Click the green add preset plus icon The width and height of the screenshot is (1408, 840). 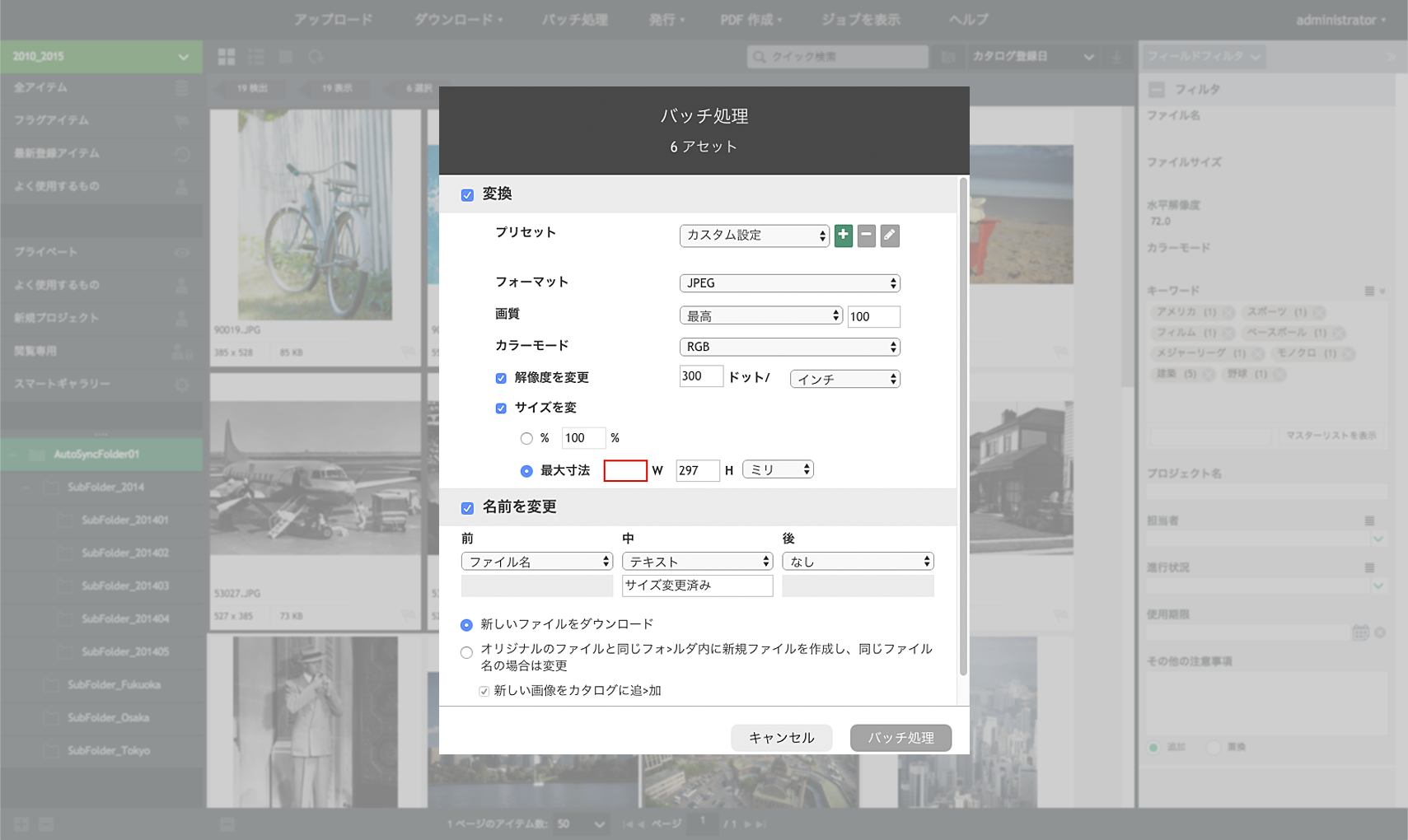point(843,236)
